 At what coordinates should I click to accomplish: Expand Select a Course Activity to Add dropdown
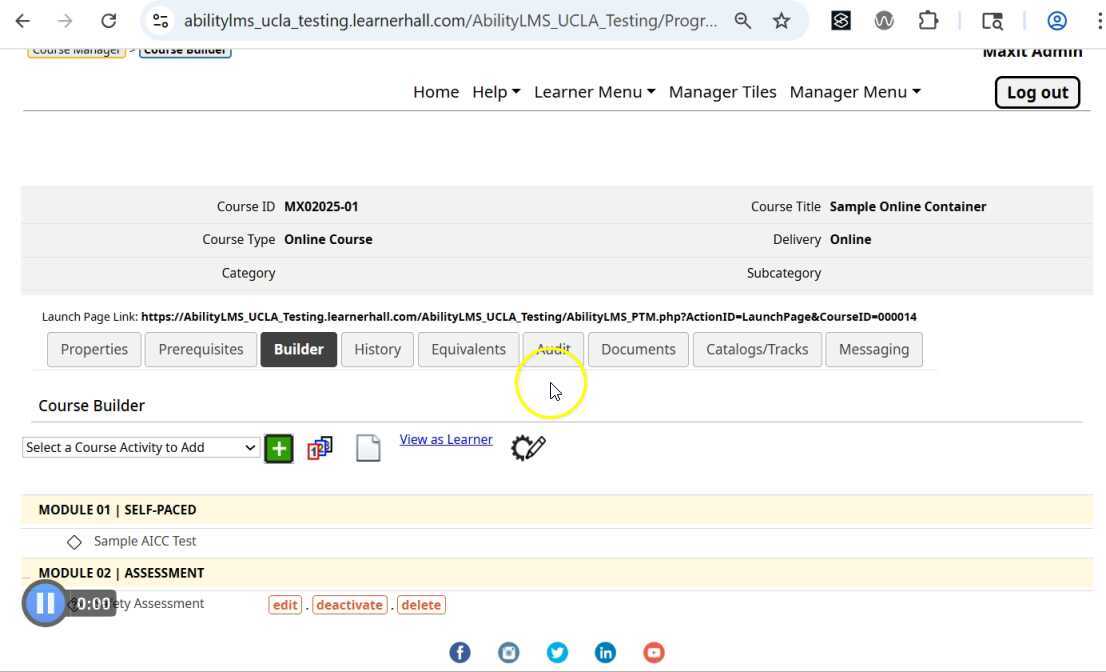(141, 447)
